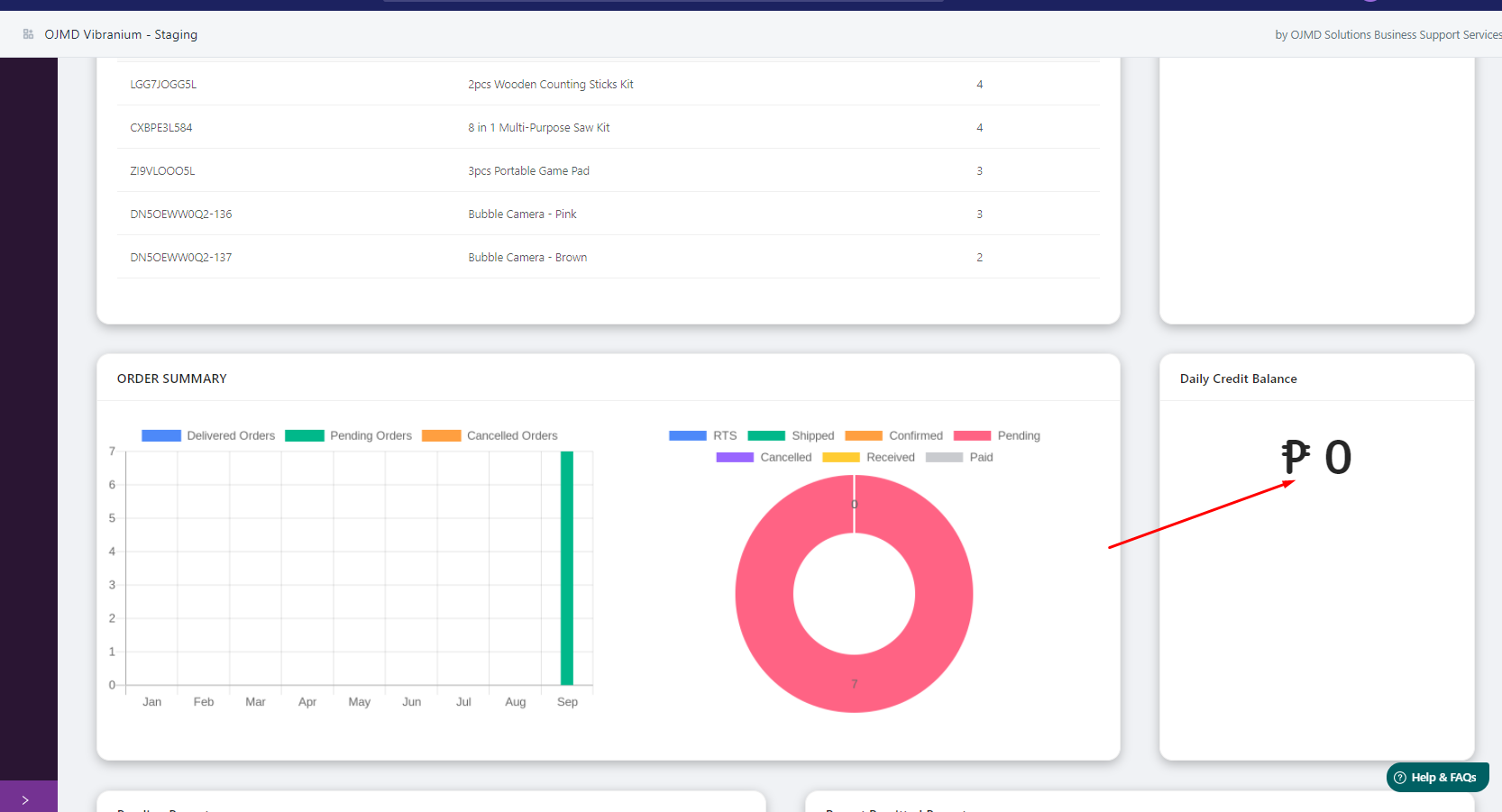
Task: Click the ₱ 0 credit balance value
Action: click(x=1316, y=457)
